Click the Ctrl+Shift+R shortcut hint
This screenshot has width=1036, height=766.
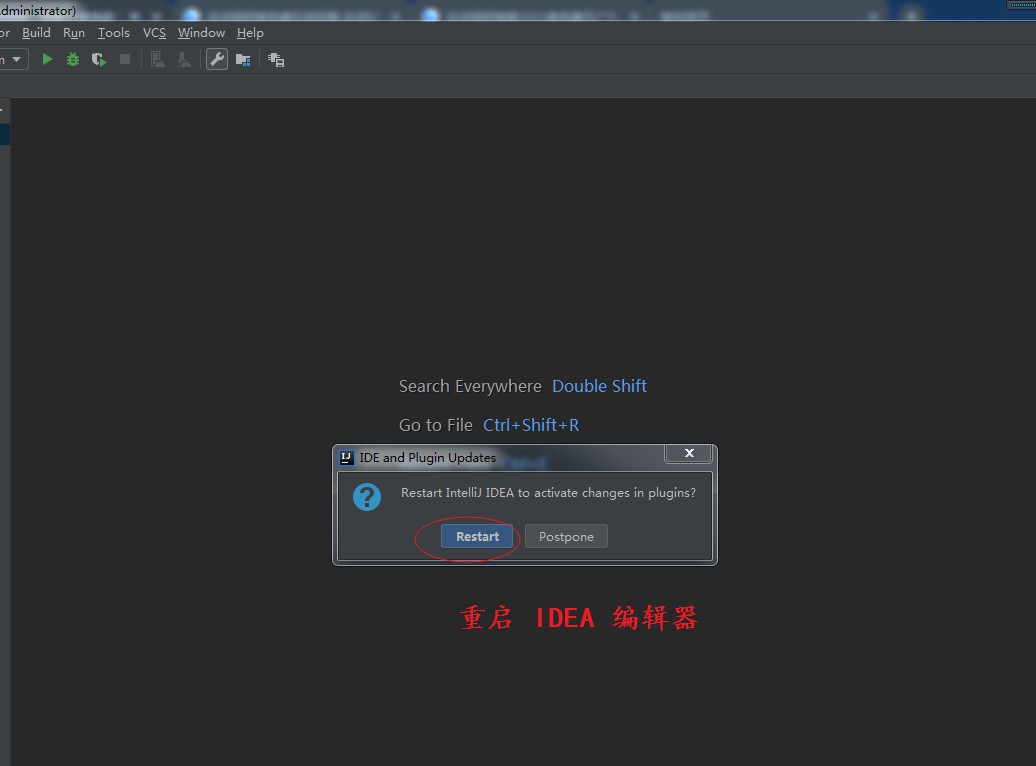click(531, 425)
